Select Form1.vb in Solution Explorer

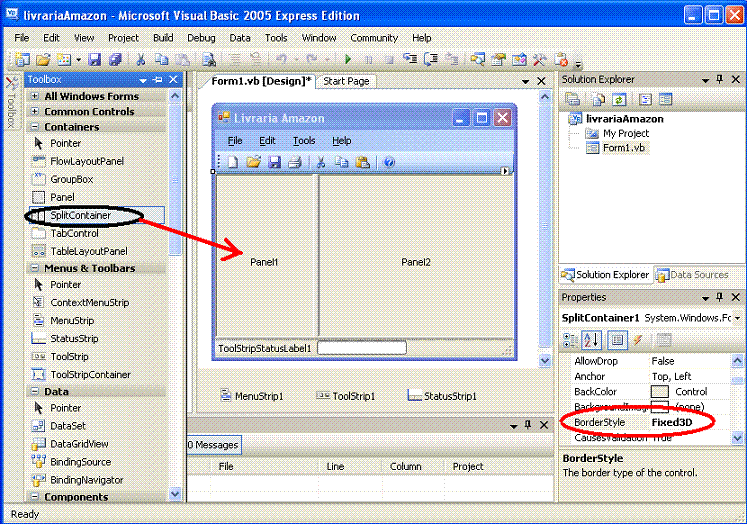click(624, 148)
